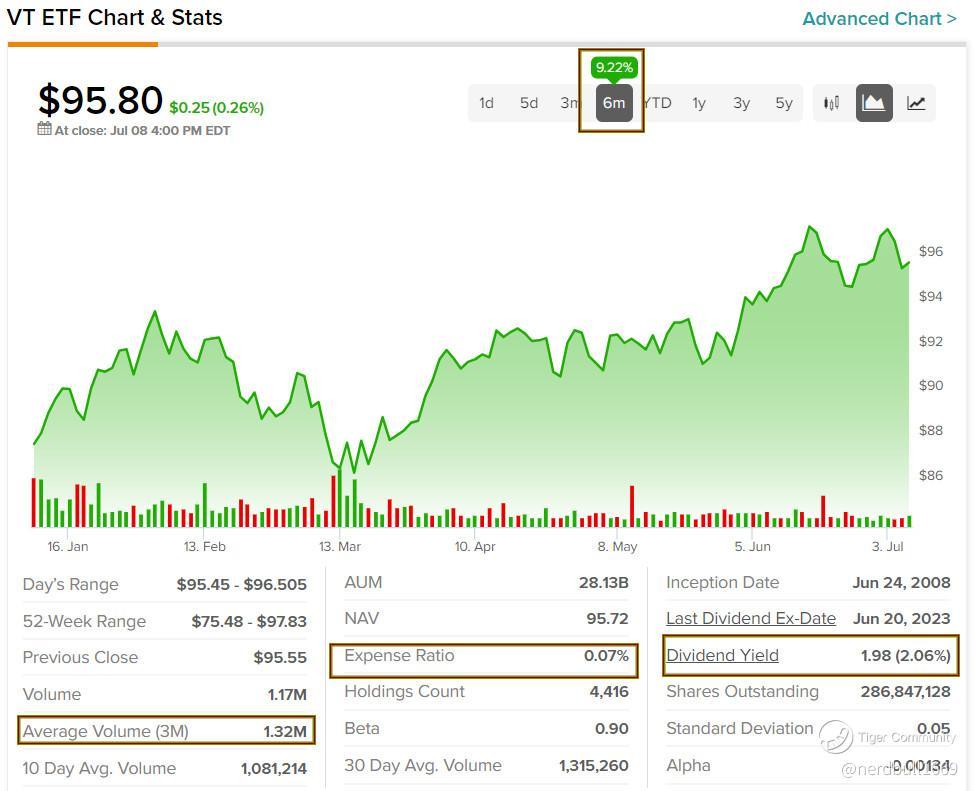Click the $95.80 price value
976x791 pixels.
[x=100, y=100]
